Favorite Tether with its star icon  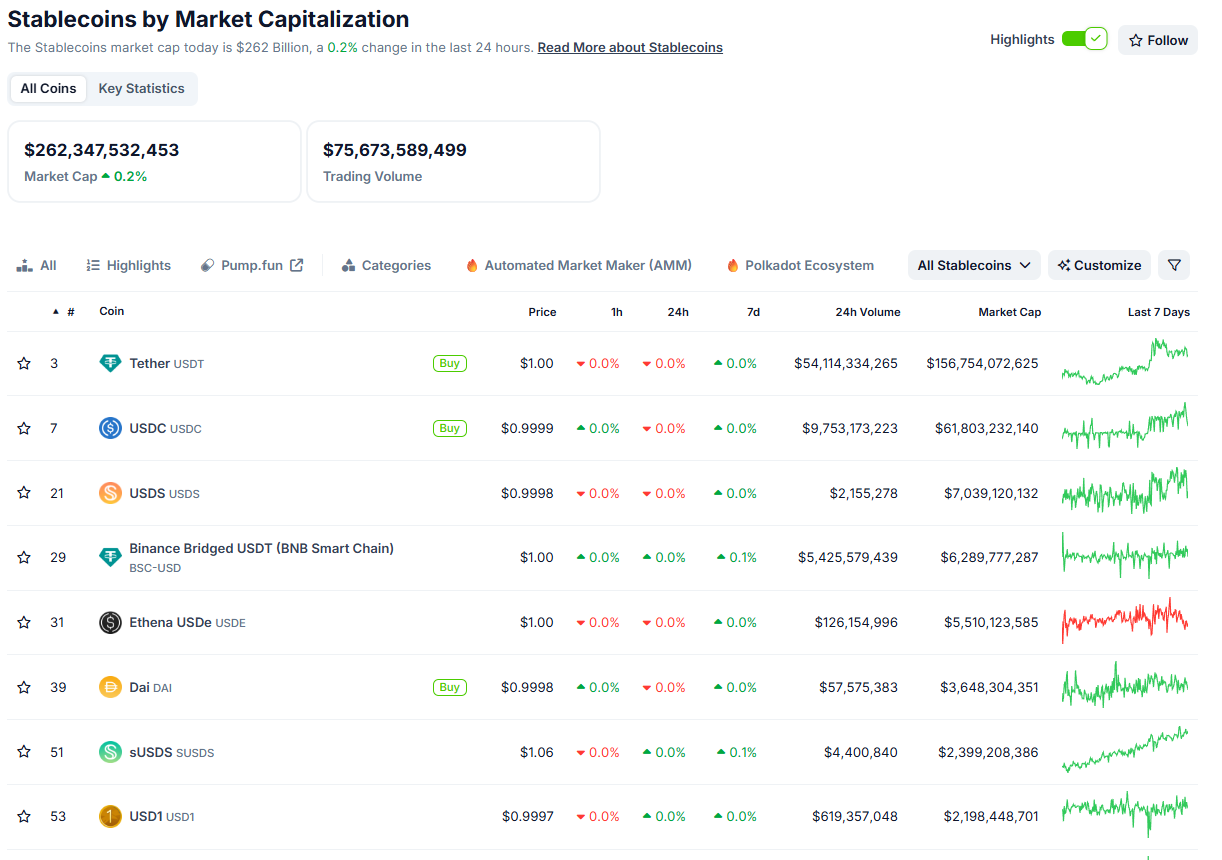(x=24, y=363)
